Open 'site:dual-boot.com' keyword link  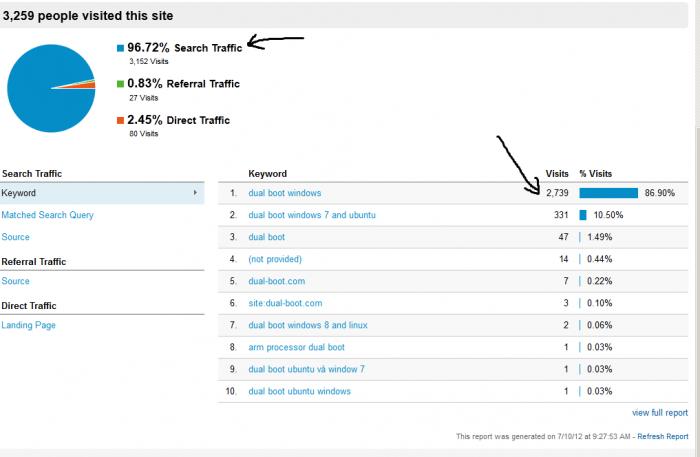(285, 303)
